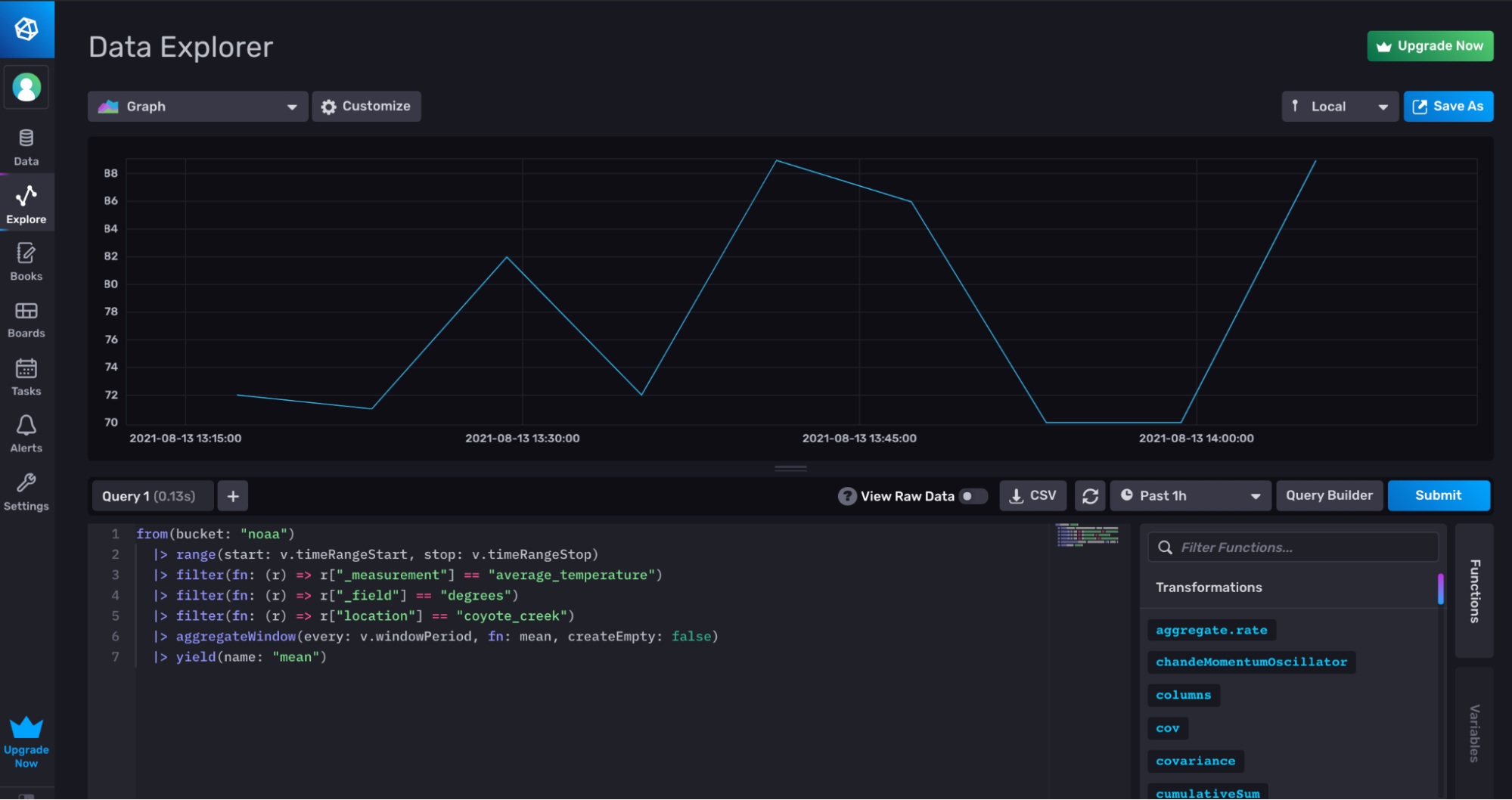Click the 2021-08-13 13:30:00 axis label
Screen dimensions: 1512x800
tap(523, 439)
